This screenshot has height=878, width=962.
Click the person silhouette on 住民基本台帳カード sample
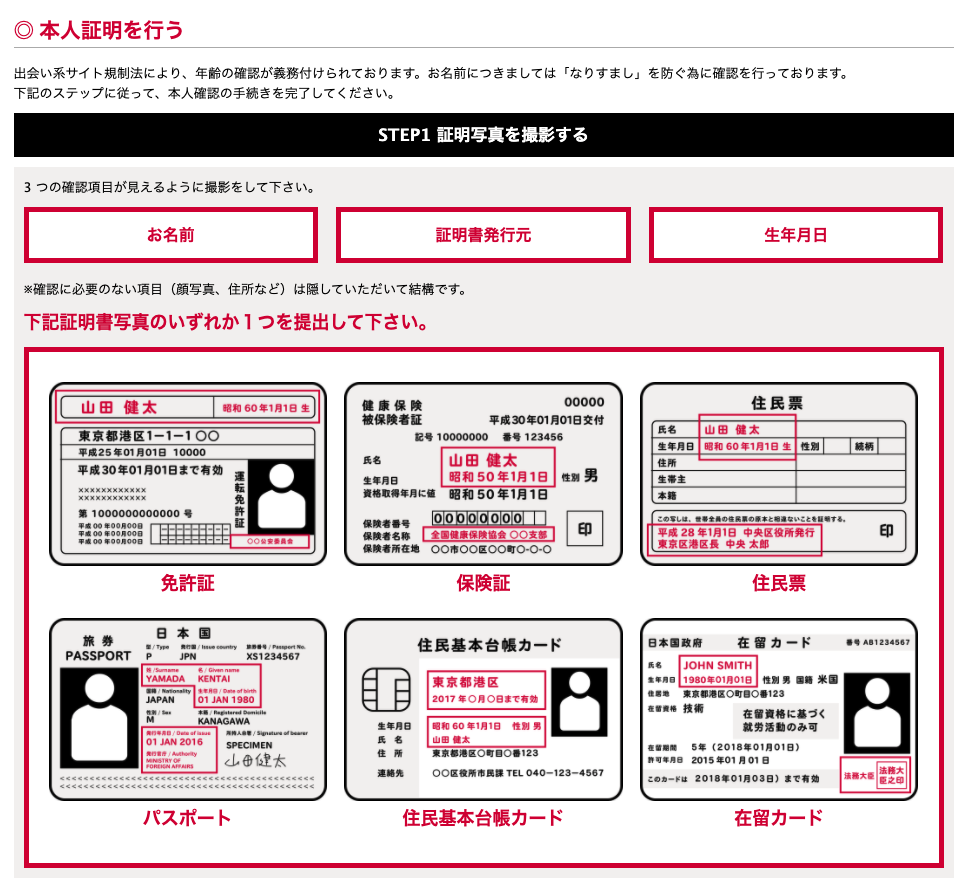tap(579, 702)
